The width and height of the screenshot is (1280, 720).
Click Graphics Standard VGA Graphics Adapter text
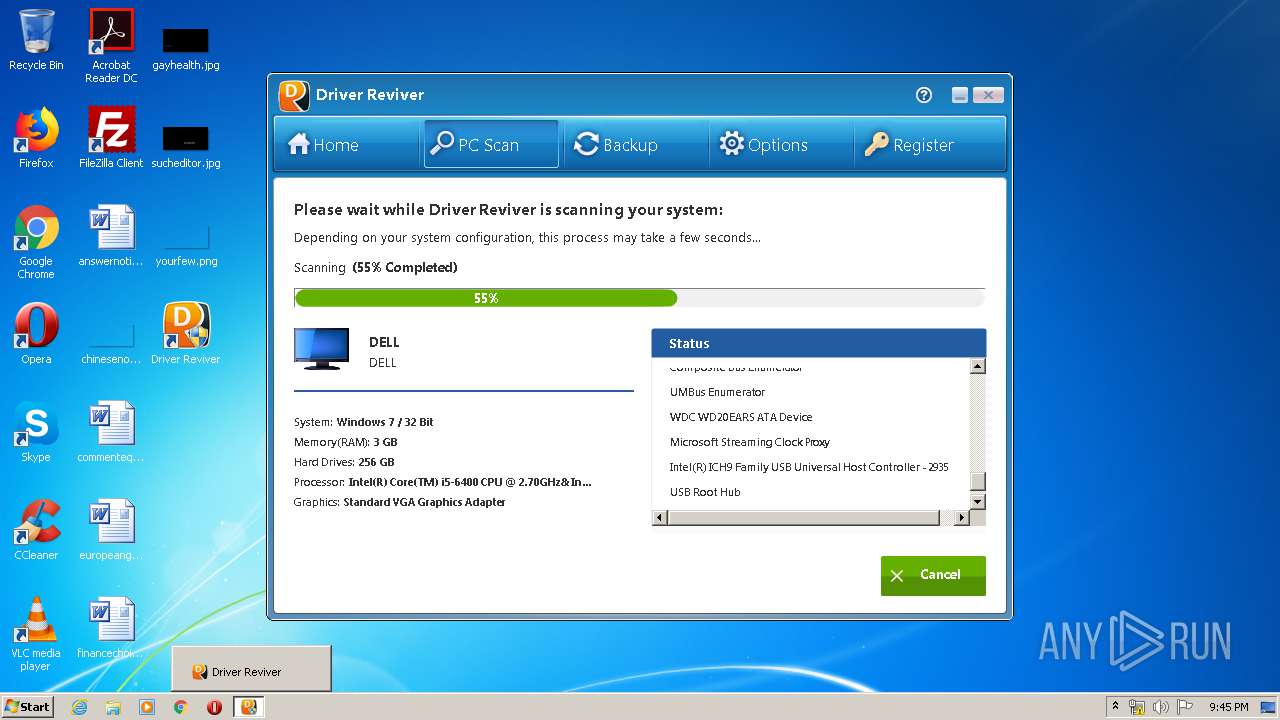(399, 502)
